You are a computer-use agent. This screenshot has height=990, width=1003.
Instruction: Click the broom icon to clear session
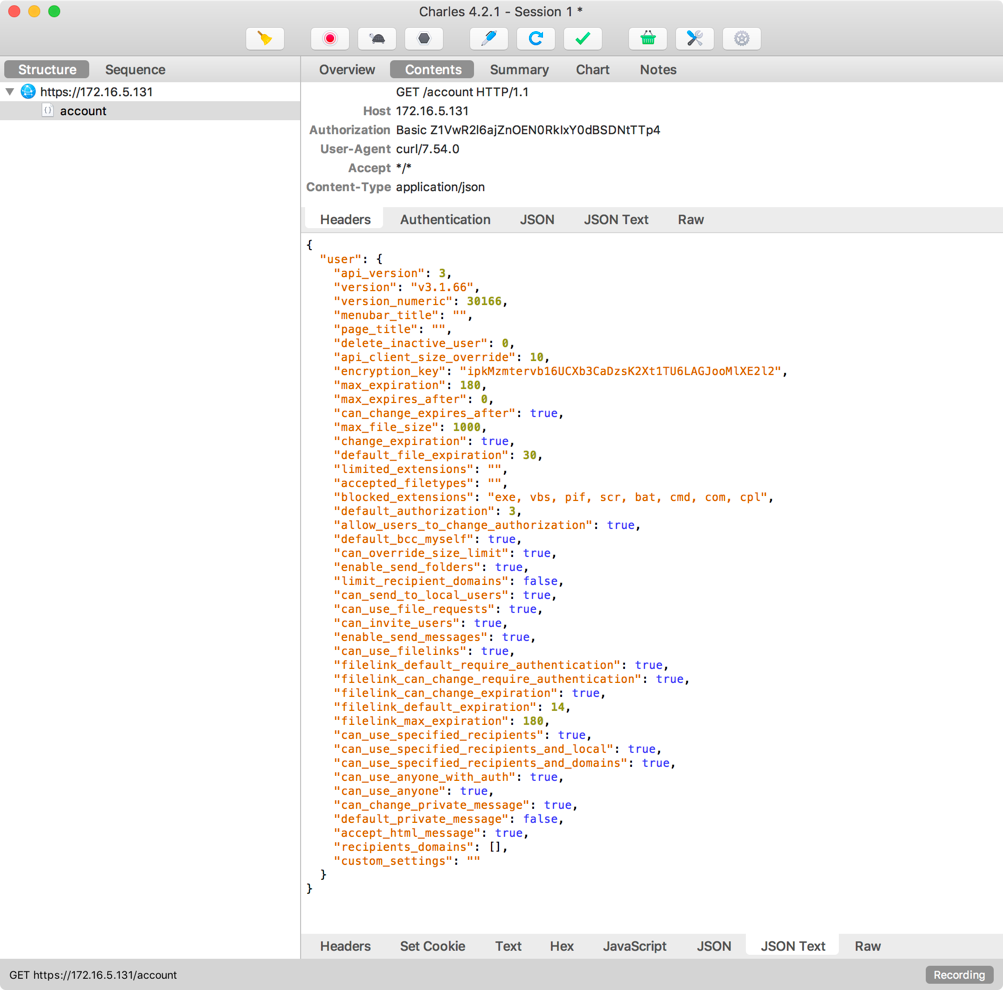pos(265,39)
